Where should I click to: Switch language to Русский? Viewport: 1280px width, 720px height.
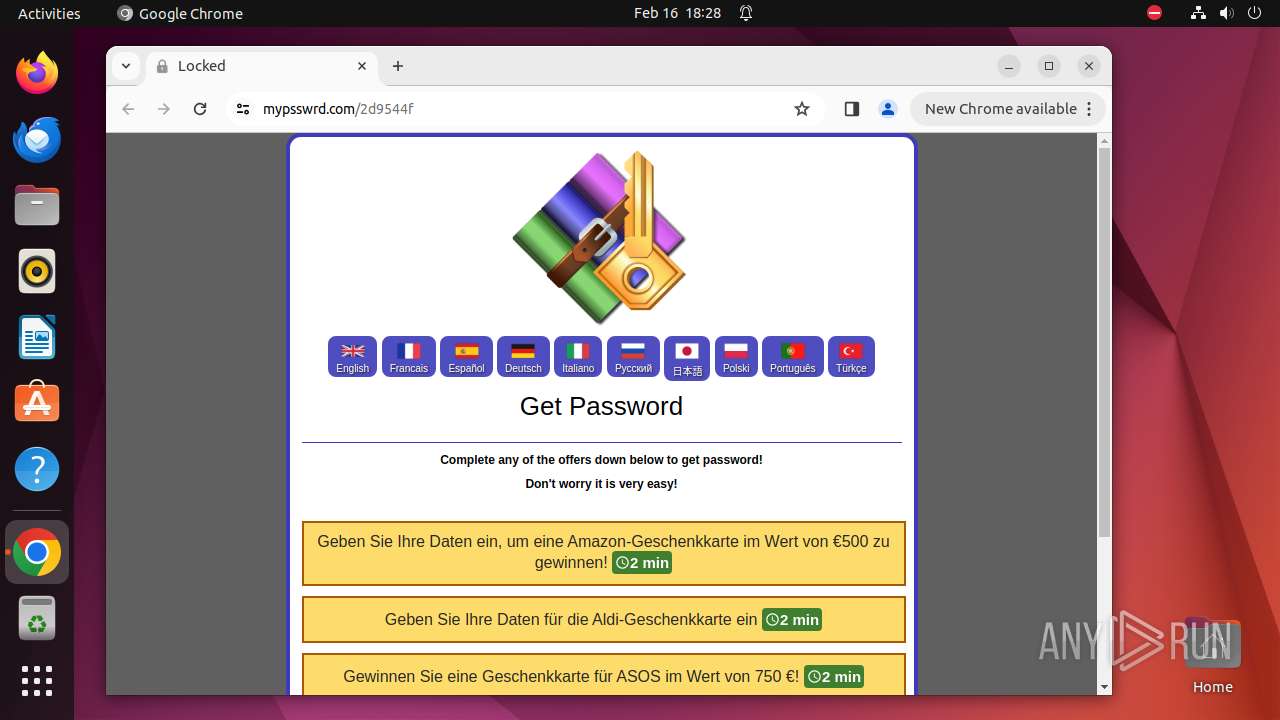633,357
